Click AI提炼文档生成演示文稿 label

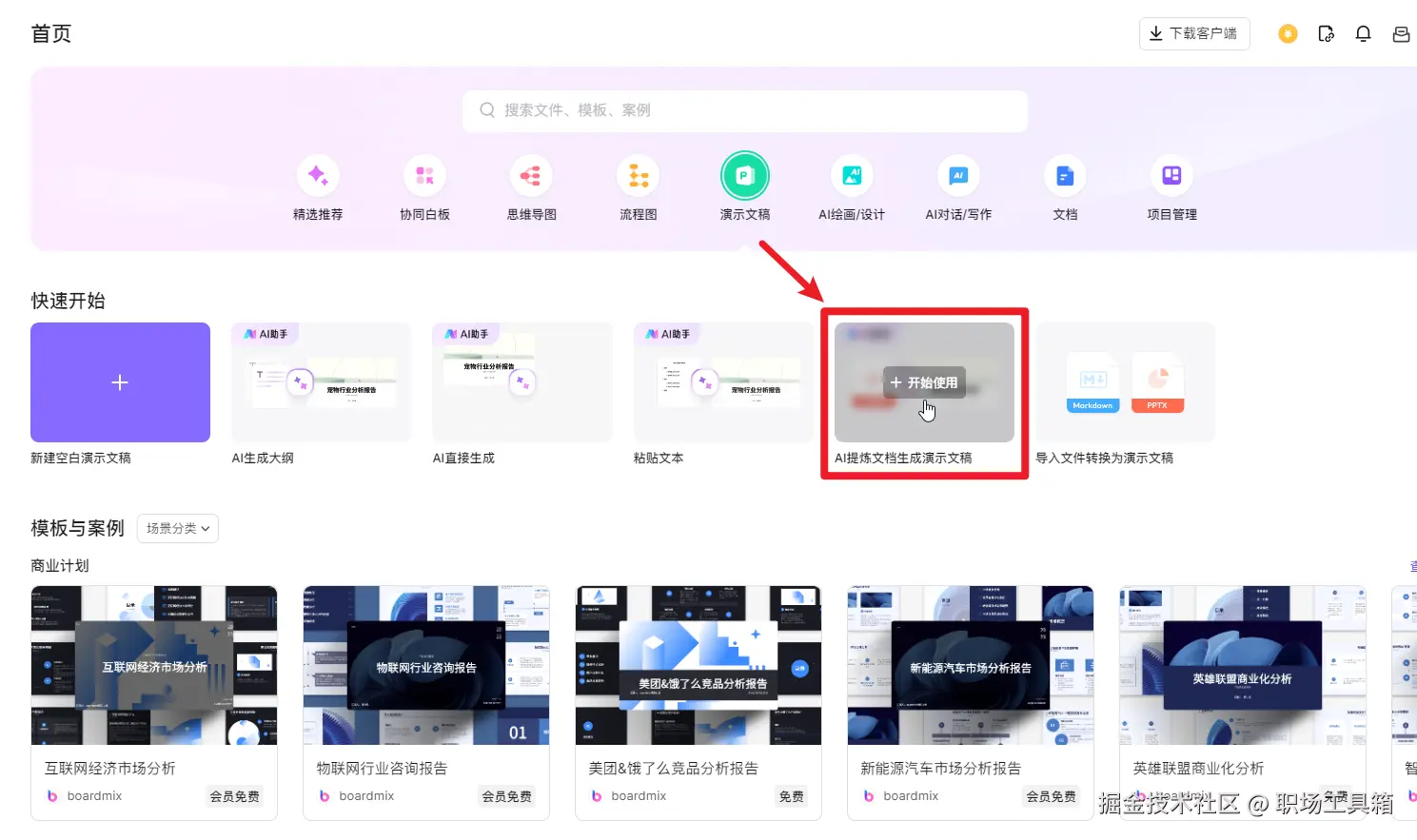(903, 458)
